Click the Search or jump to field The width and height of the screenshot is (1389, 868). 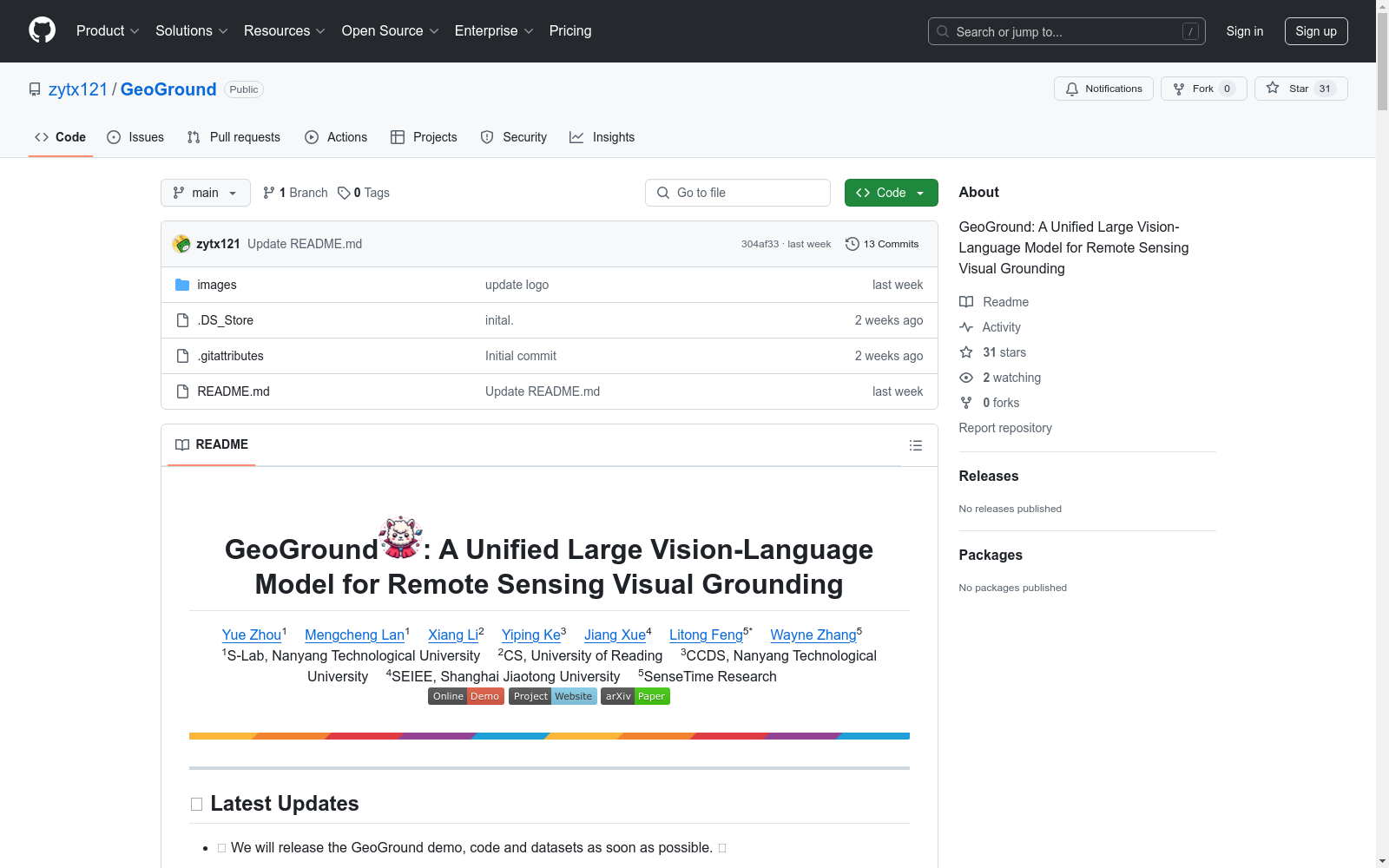coord(1067,31)
